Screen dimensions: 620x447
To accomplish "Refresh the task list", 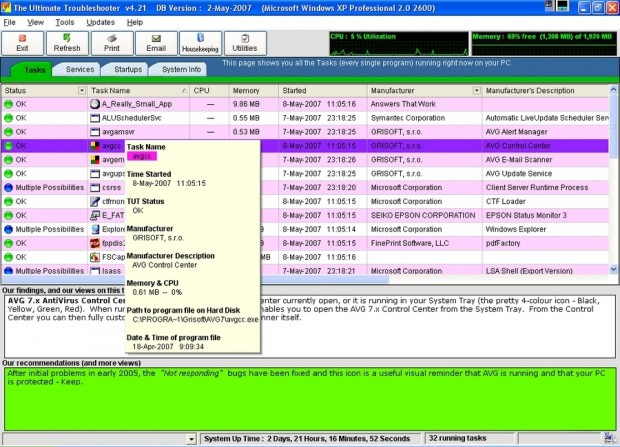I will pos(67,43).
